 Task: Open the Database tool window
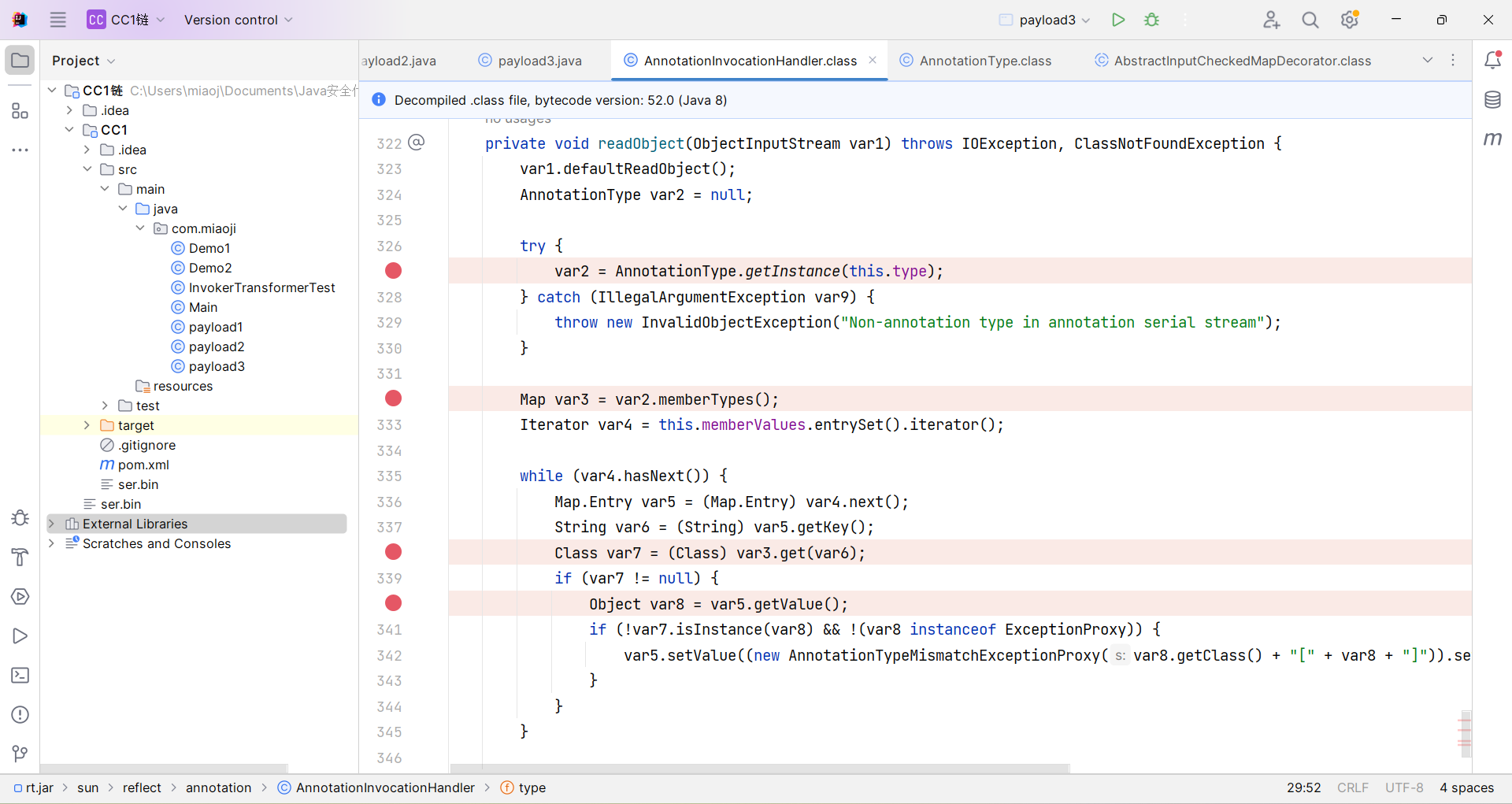(x=1492, y=100)
